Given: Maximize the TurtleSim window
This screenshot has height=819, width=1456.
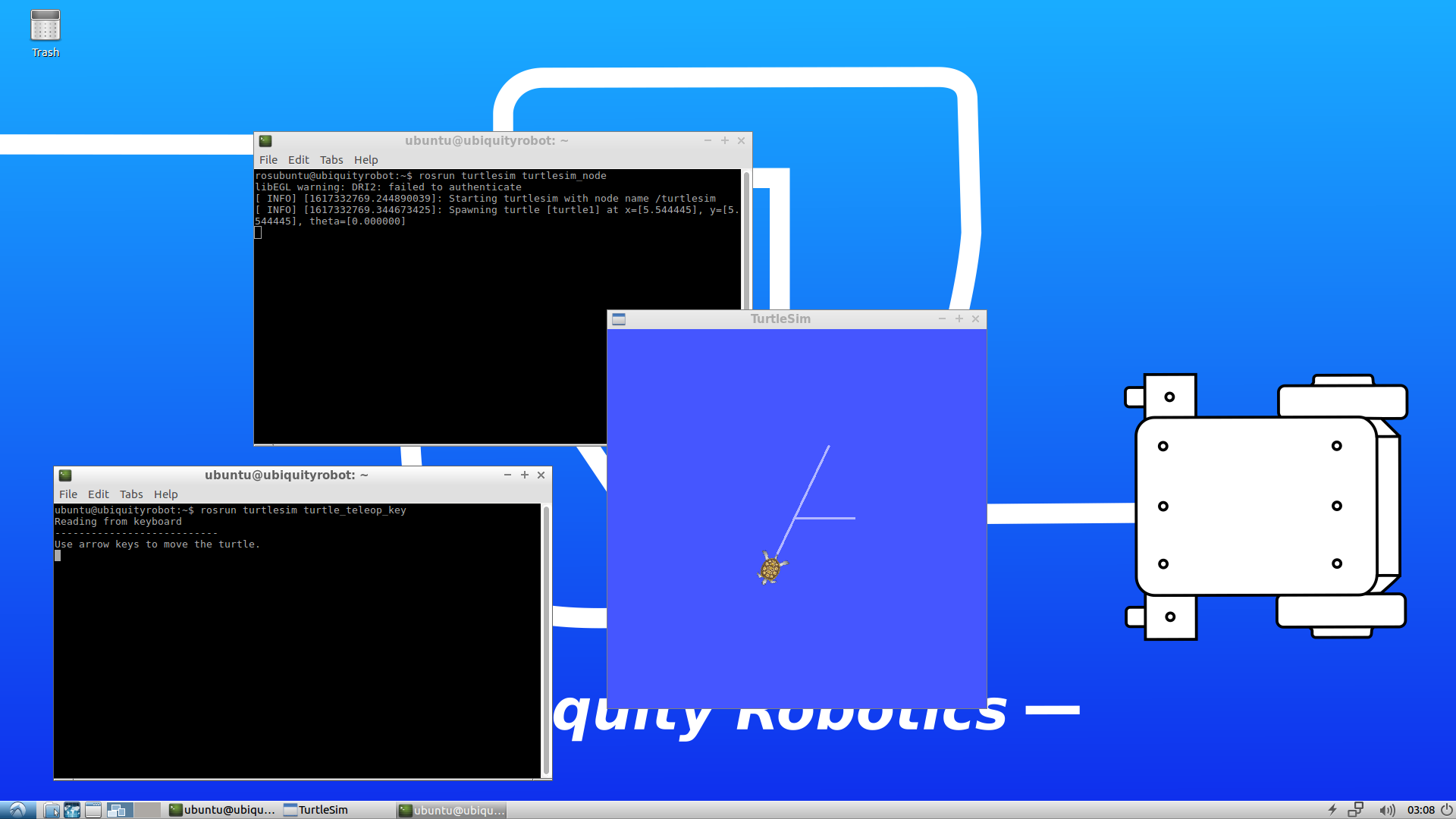Looking at the screenshot, I should click(x=959, y=318).
